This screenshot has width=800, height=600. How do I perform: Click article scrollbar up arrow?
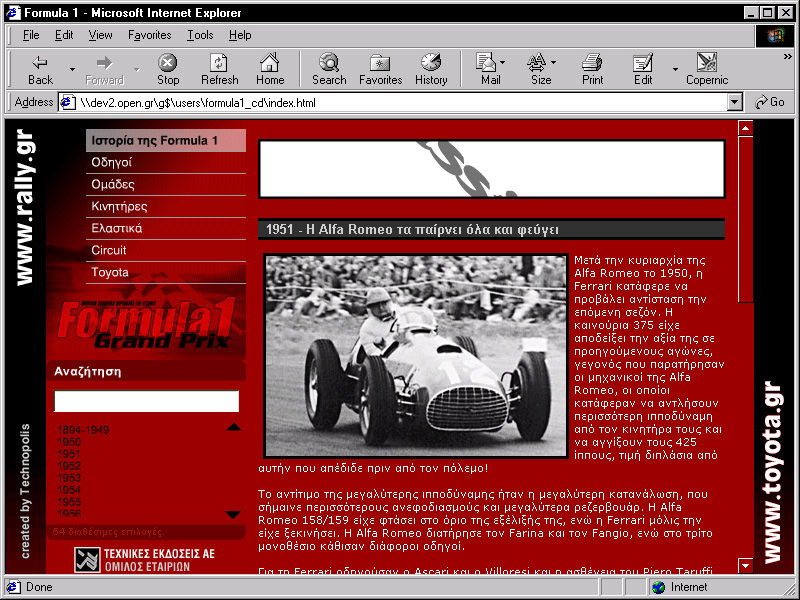pyautogui.click(x=745, y=128)
